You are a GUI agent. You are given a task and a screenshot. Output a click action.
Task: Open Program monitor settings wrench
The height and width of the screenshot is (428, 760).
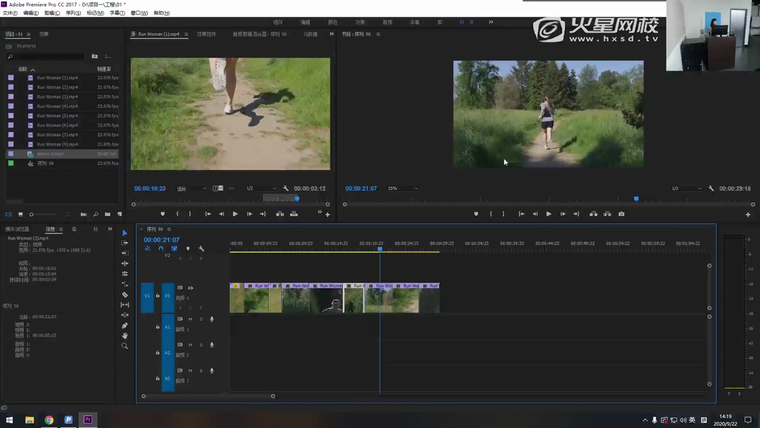711,188
